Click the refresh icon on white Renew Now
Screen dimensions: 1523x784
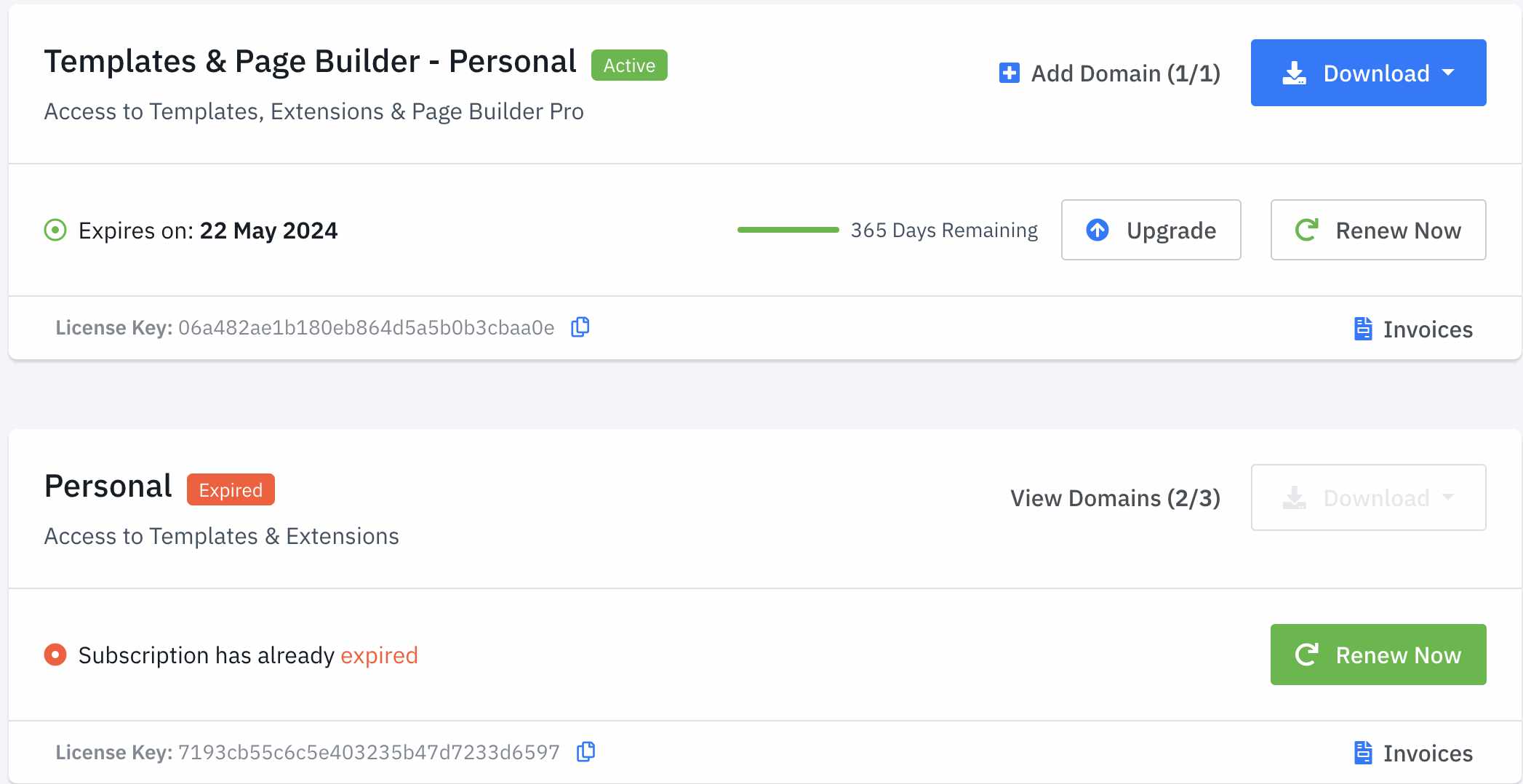1306,230
